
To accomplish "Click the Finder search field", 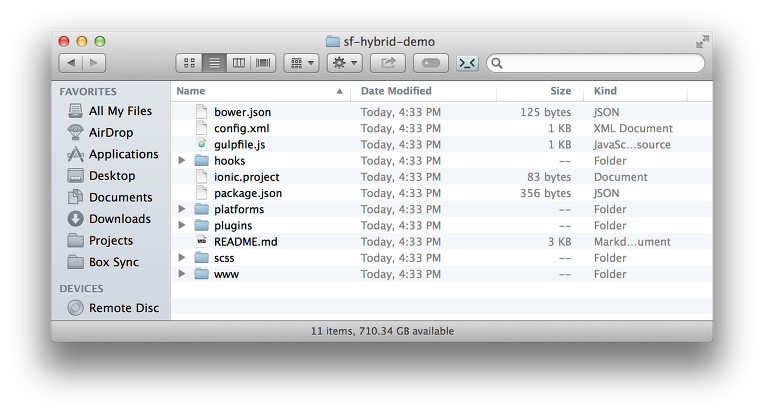I will coord(596,63).
